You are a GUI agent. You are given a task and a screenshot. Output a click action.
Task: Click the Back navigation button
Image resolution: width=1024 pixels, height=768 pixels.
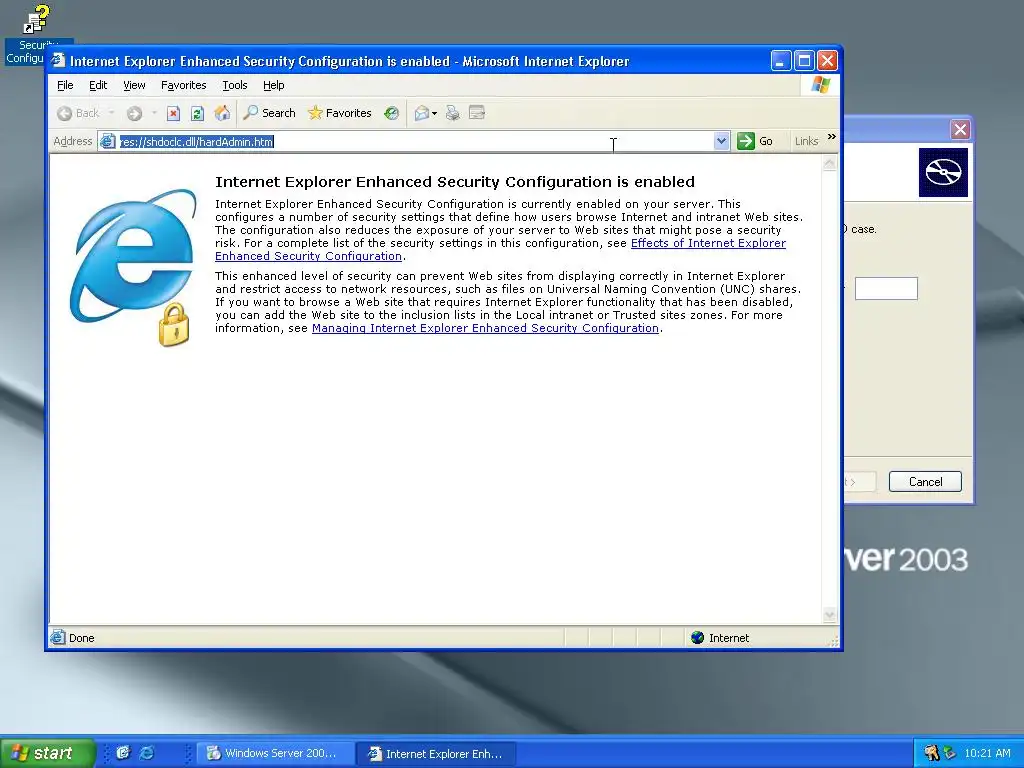tap(78, 113)
